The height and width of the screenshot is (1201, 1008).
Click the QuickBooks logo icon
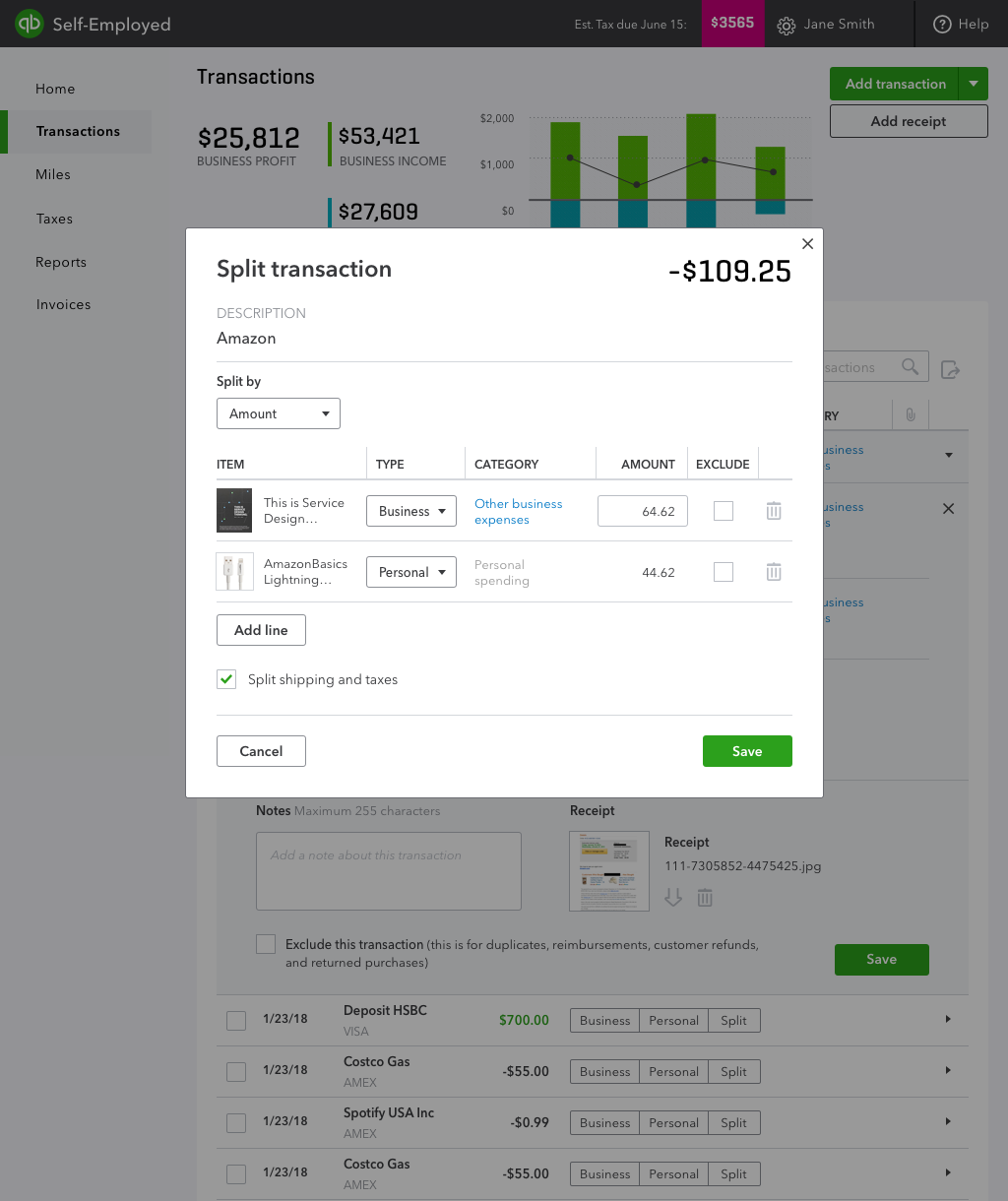tap(30, 24)
